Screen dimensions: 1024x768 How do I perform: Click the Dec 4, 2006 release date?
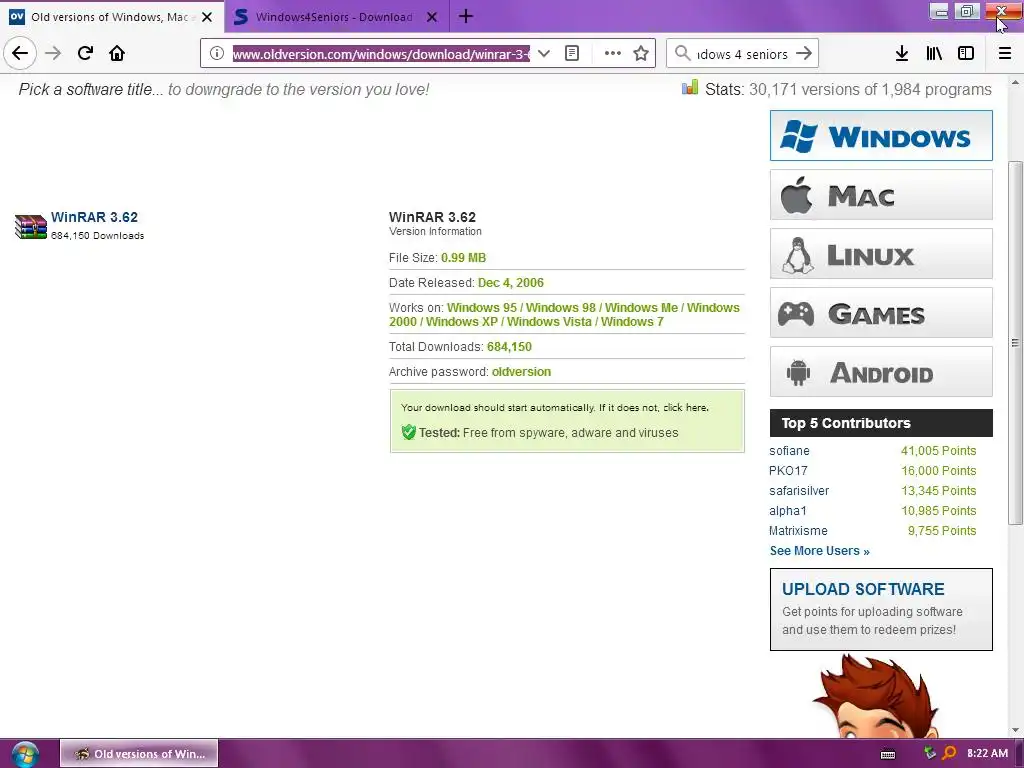[x=511, y=283]
